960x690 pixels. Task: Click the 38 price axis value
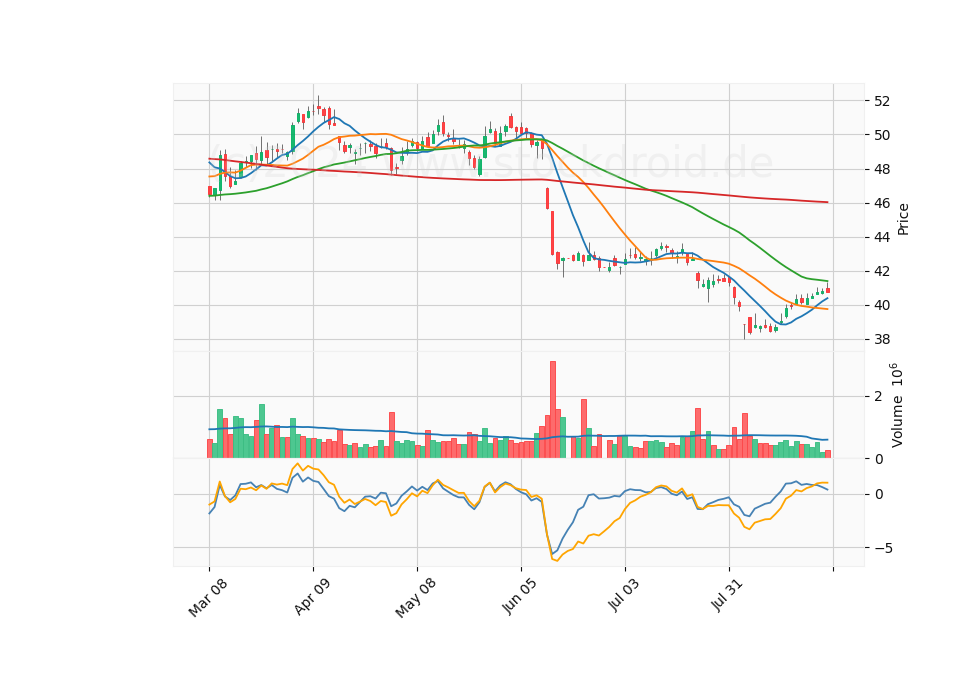882,340
